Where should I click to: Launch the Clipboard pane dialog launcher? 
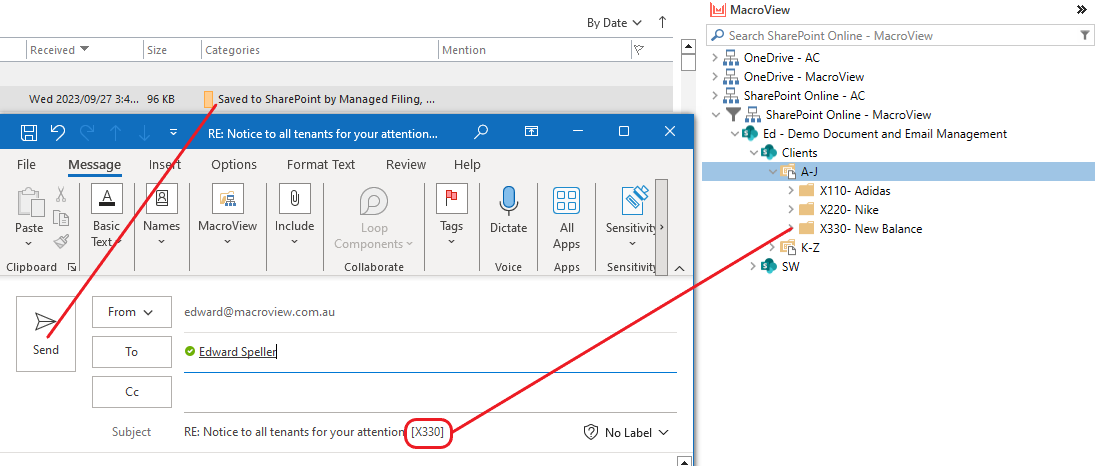click(x=71, y=267)
